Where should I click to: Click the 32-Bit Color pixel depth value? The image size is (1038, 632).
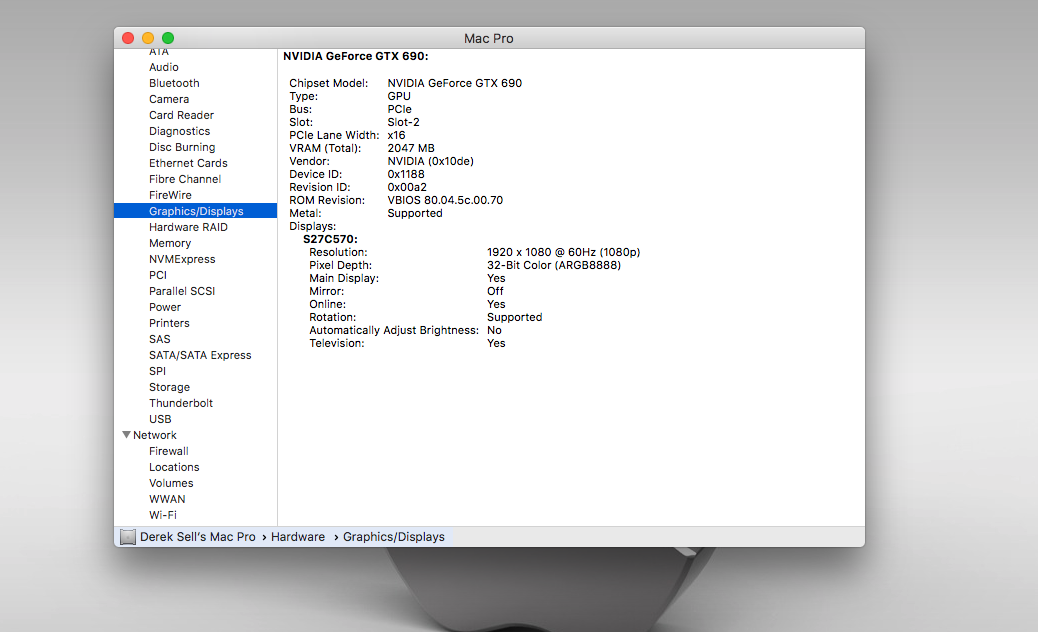point(554,265)
